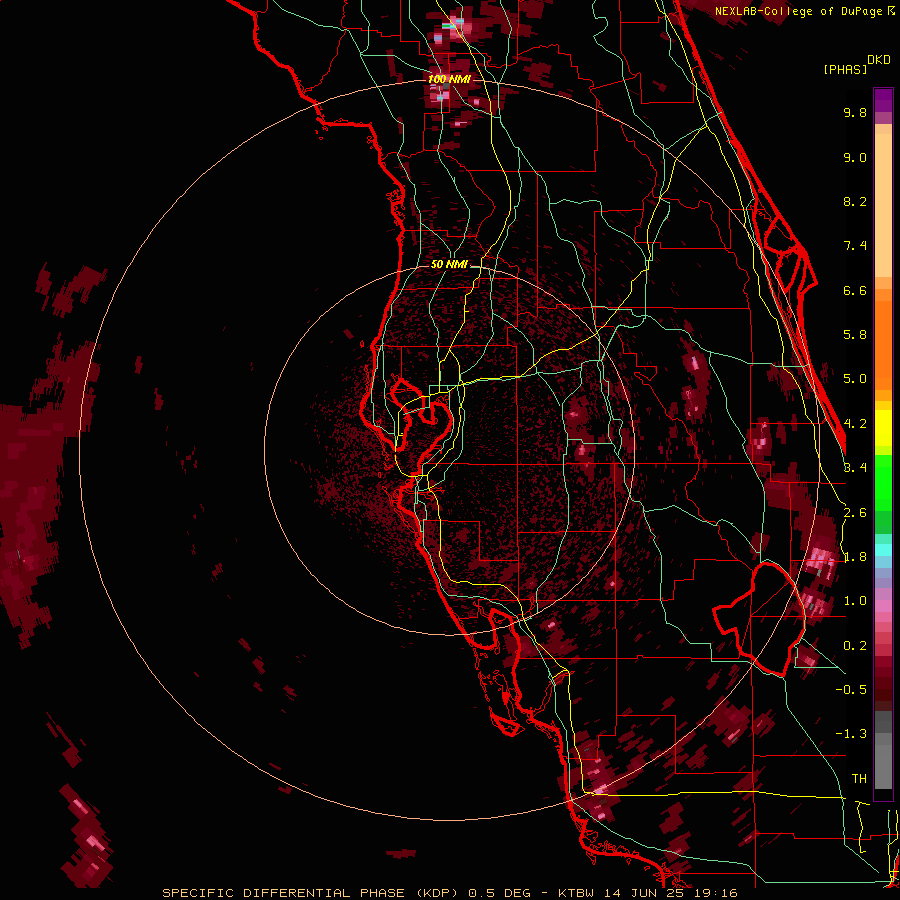Select the 9.0 legend value
900x900 pixels.
pos(855,157)
